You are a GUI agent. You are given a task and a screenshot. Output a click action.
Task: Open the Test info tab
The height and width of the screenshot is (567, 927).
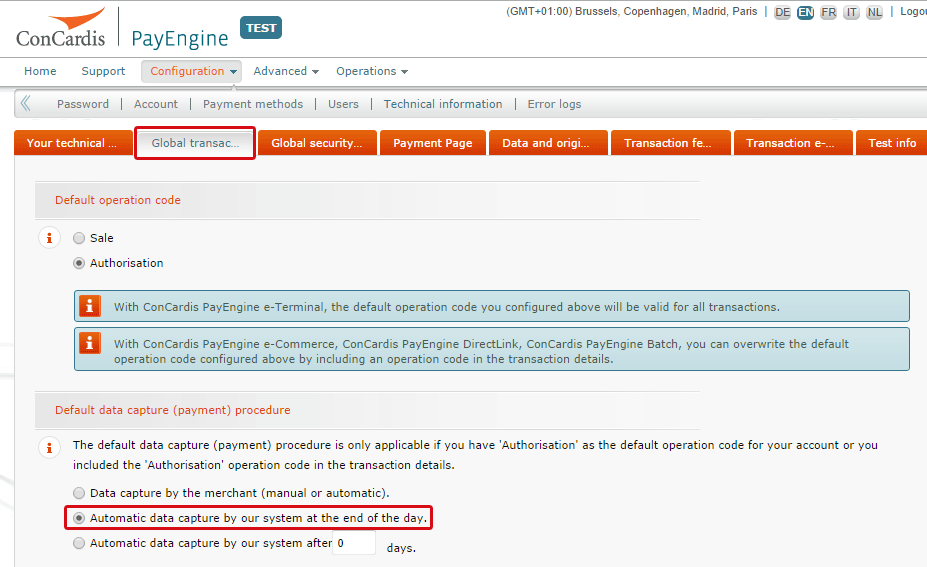point(891,143)
